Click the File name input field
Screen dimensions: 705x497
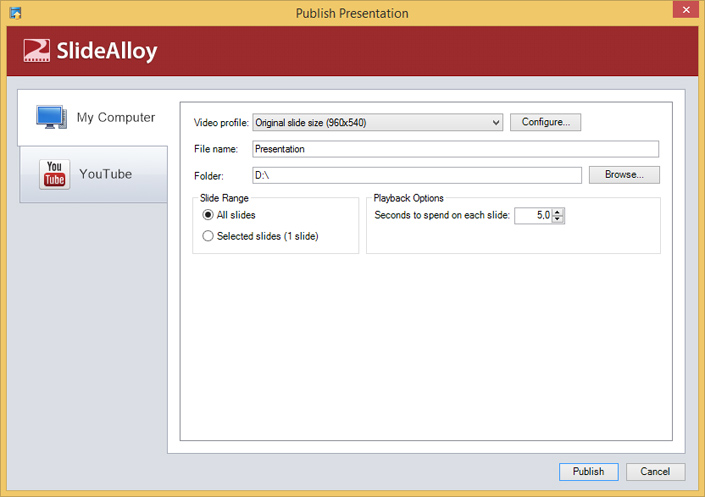click(455, 149)
